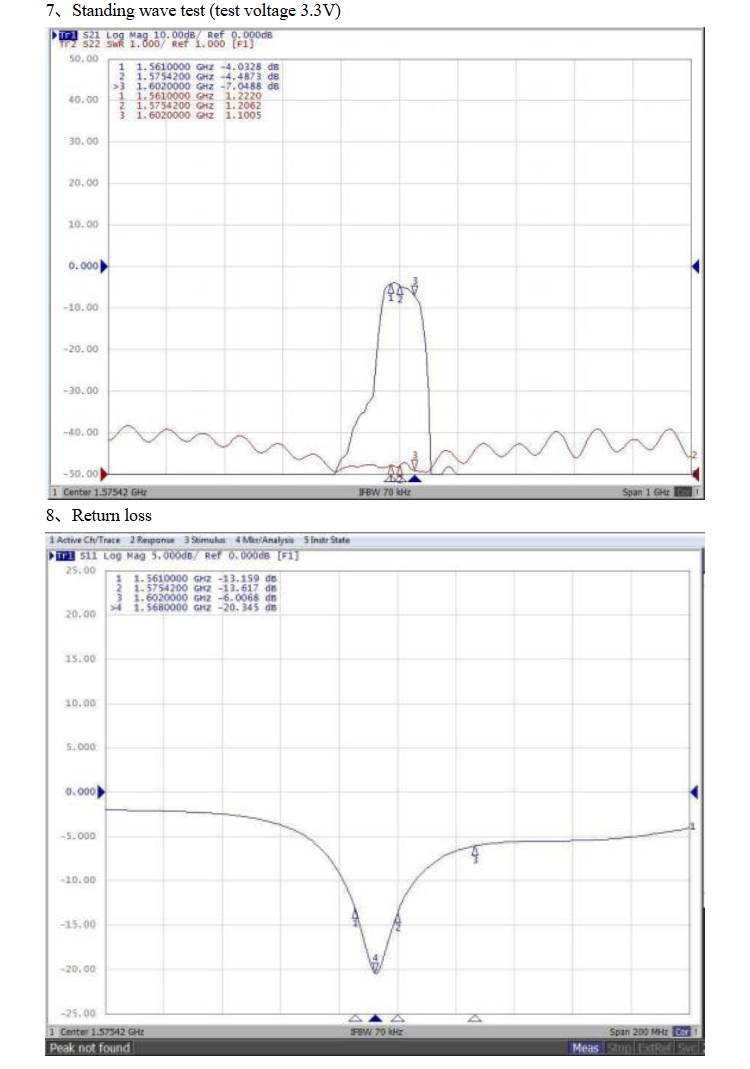Click marker row 1.5754200 GHz -13.617 dB
Image resolution: width=750 pixels, height=1069 pixels.
coord(196,588)
